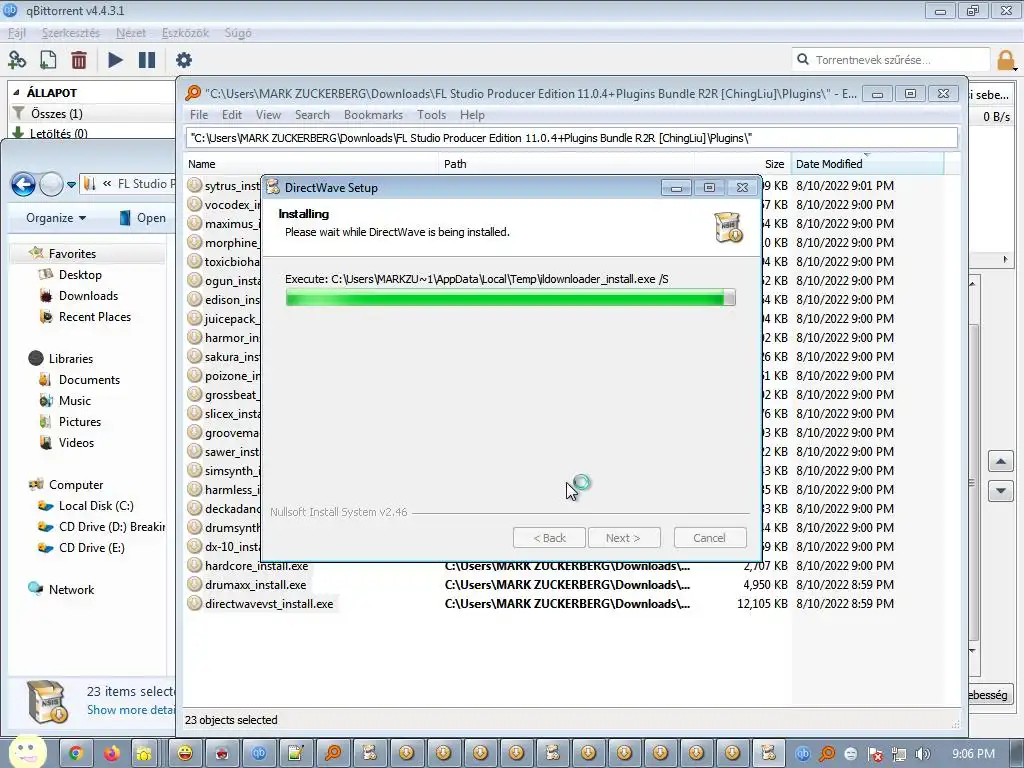Select Favorites in the navigation pane
1024x768 pixels.
click(x=72, y=253)
